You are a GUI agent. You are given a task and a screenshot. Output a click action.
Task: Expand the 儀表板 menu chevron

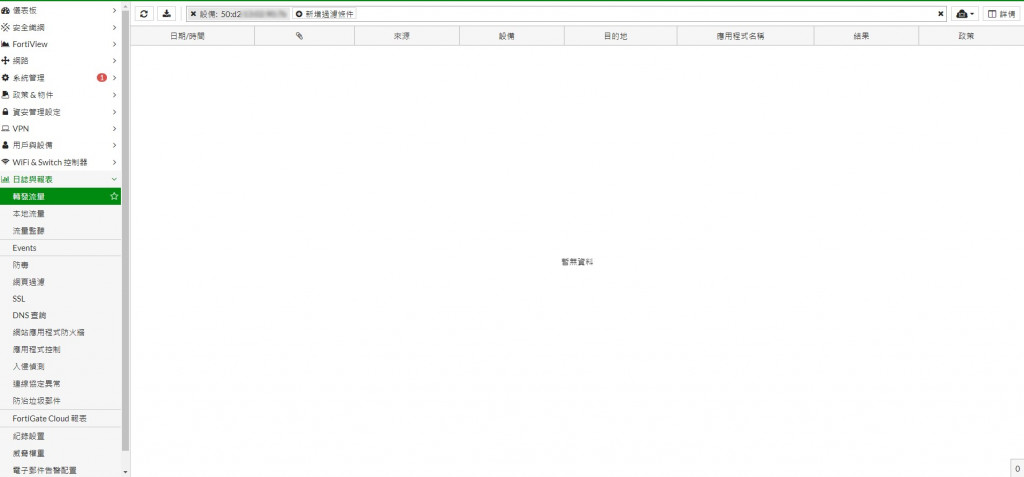(114, 10)
